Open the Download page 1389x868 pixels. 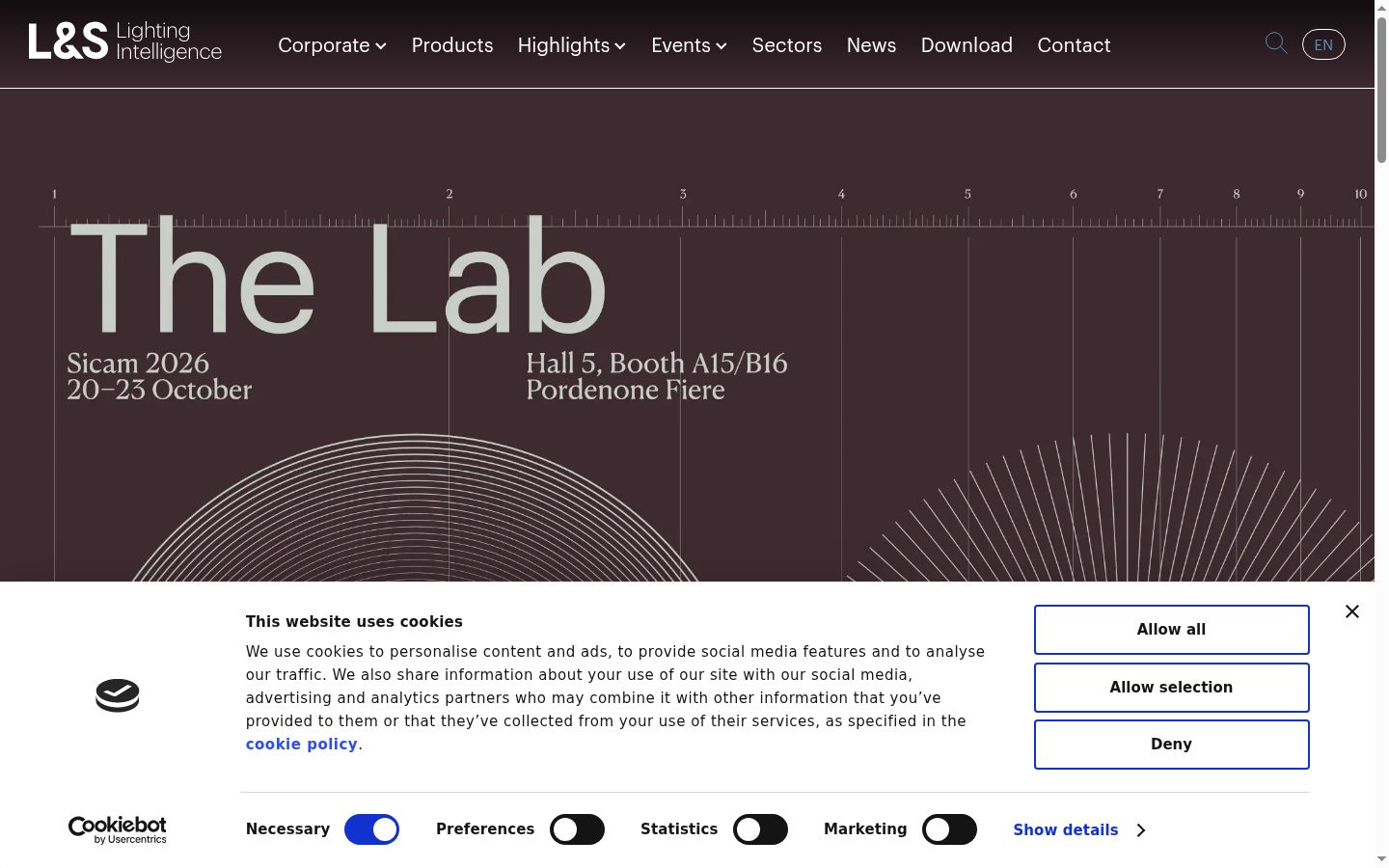tap(967, 45)
